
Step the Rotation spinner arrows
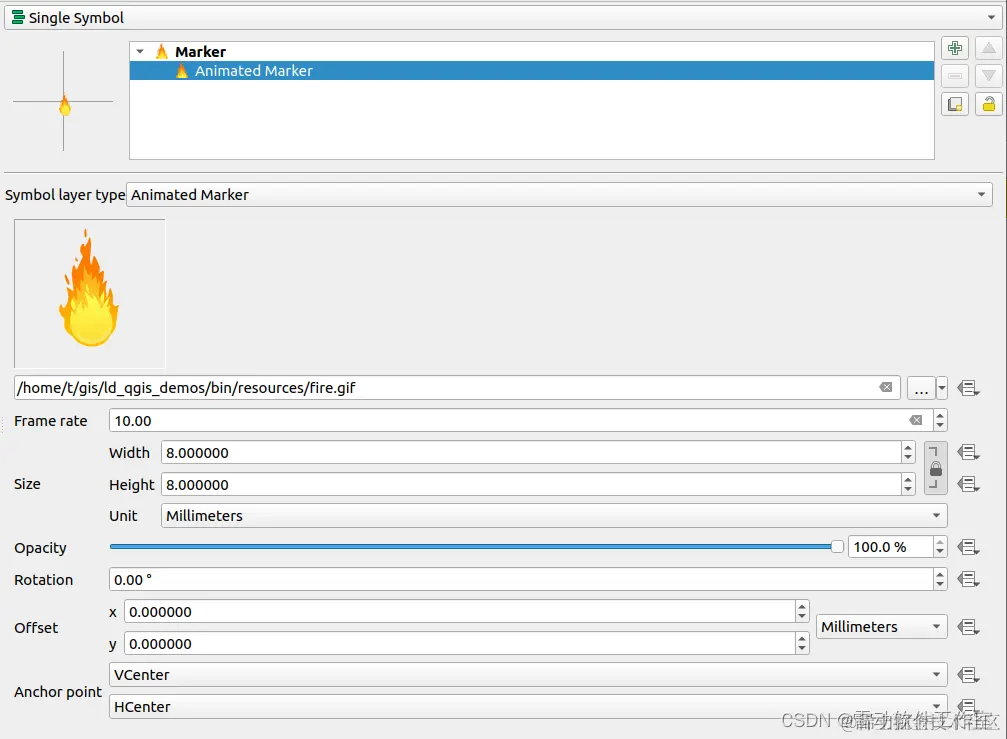940,580
